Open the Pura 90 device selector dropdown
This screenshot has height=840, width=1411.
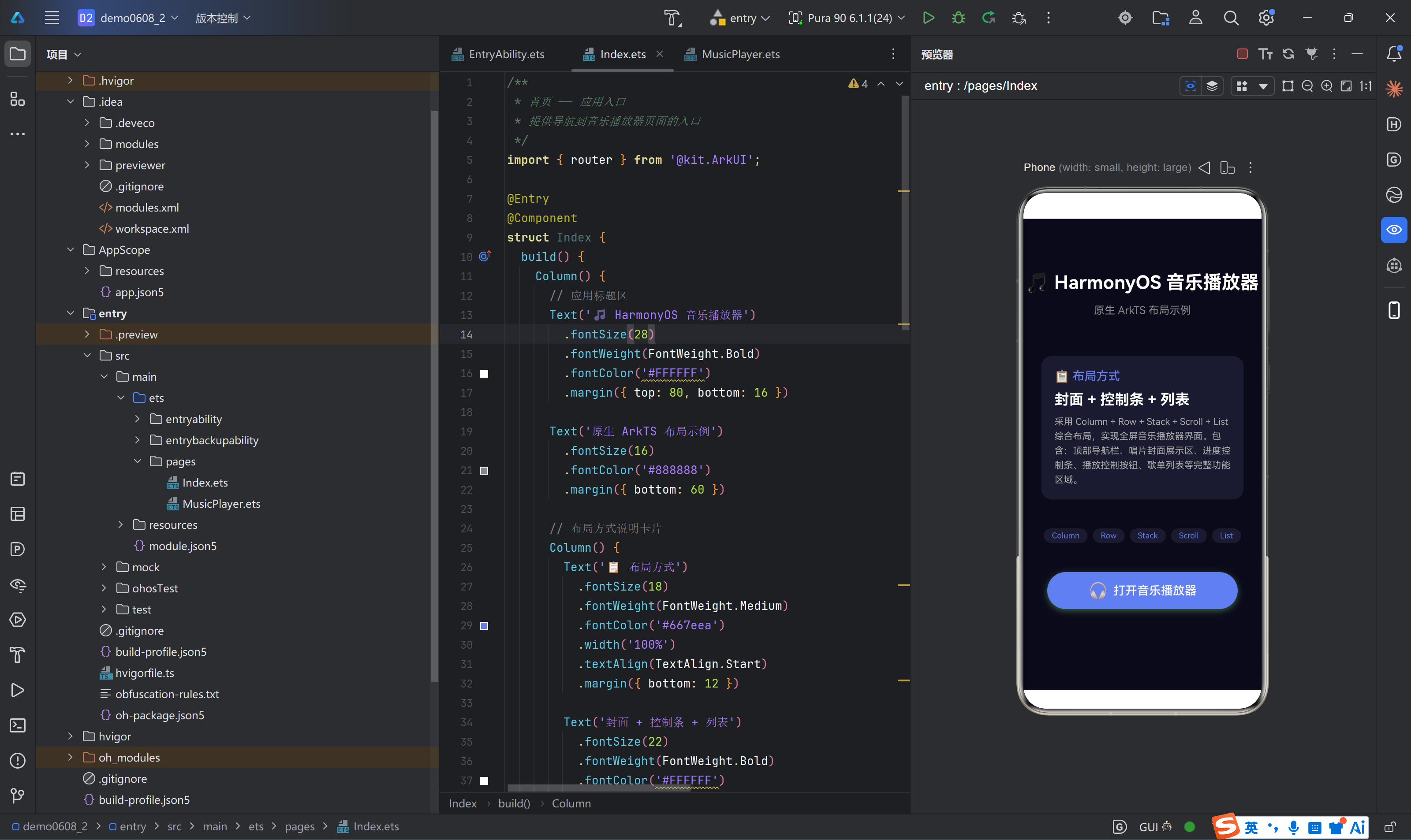tap(847, 18)
